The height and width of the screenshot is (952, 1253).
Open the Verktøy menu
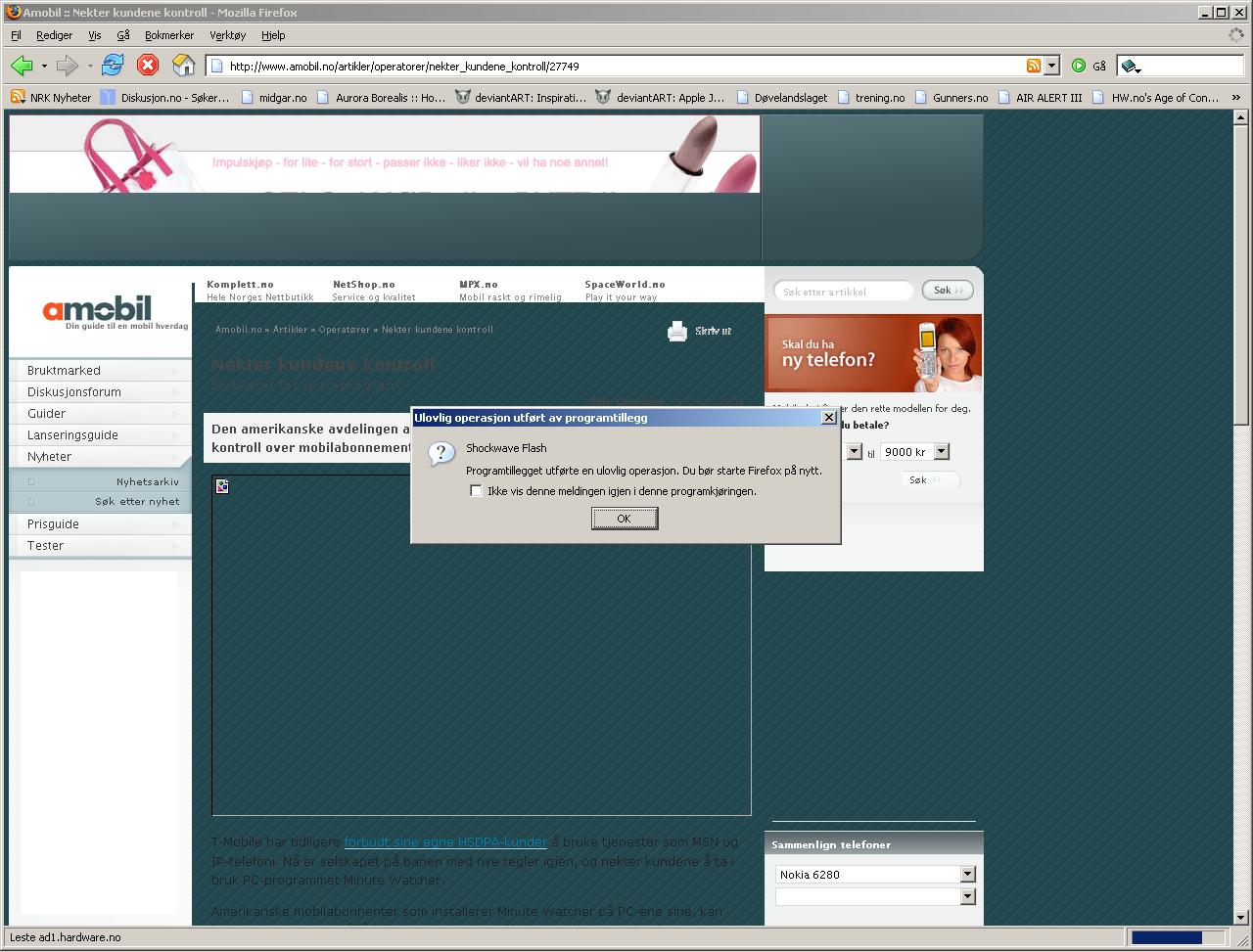point(227,35)
